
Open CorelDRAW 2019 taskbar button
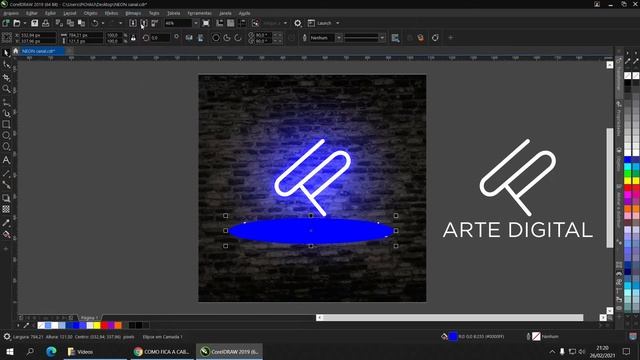[229, 352]
